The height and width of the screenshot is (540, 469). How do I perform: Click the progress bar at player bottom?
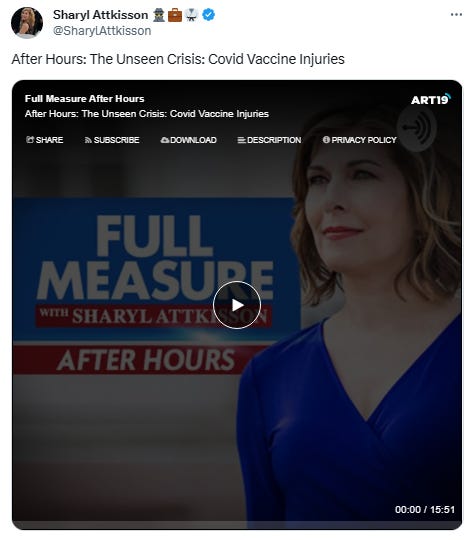click(x=237, y=526)
